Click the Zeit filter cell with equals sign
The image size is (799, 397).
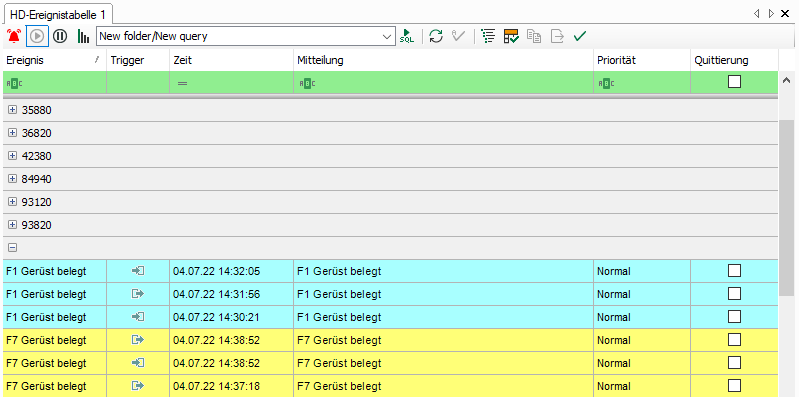pyautogui.click(x=231, y=83)
